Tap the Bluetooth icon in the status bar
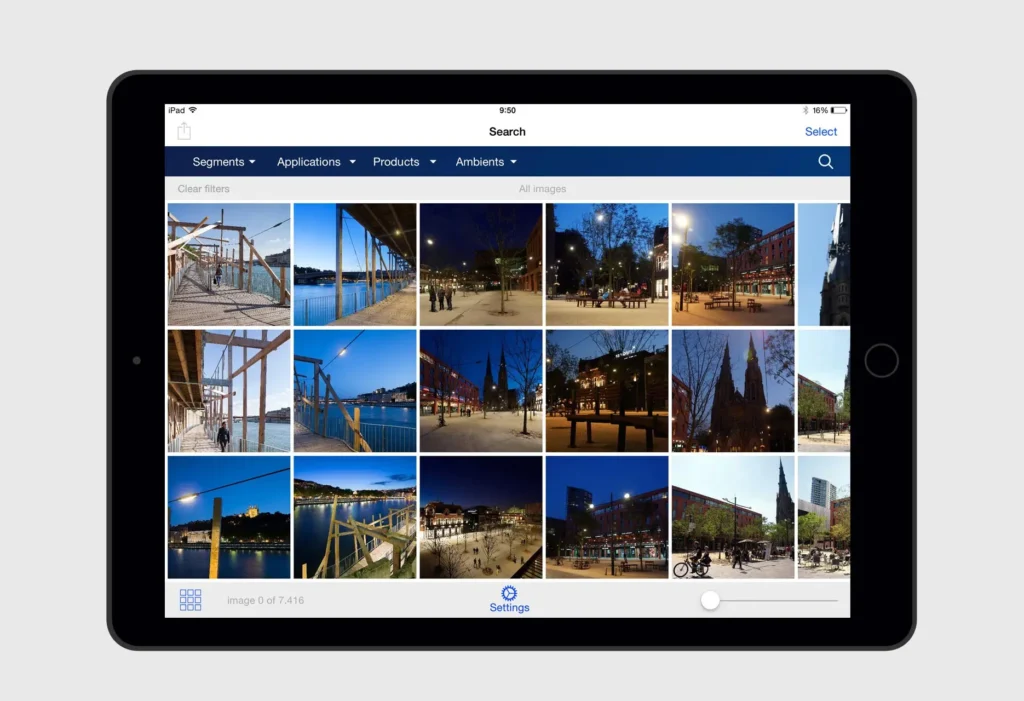This screenshot has height=701, width=1024. click(x=805, y=110)
